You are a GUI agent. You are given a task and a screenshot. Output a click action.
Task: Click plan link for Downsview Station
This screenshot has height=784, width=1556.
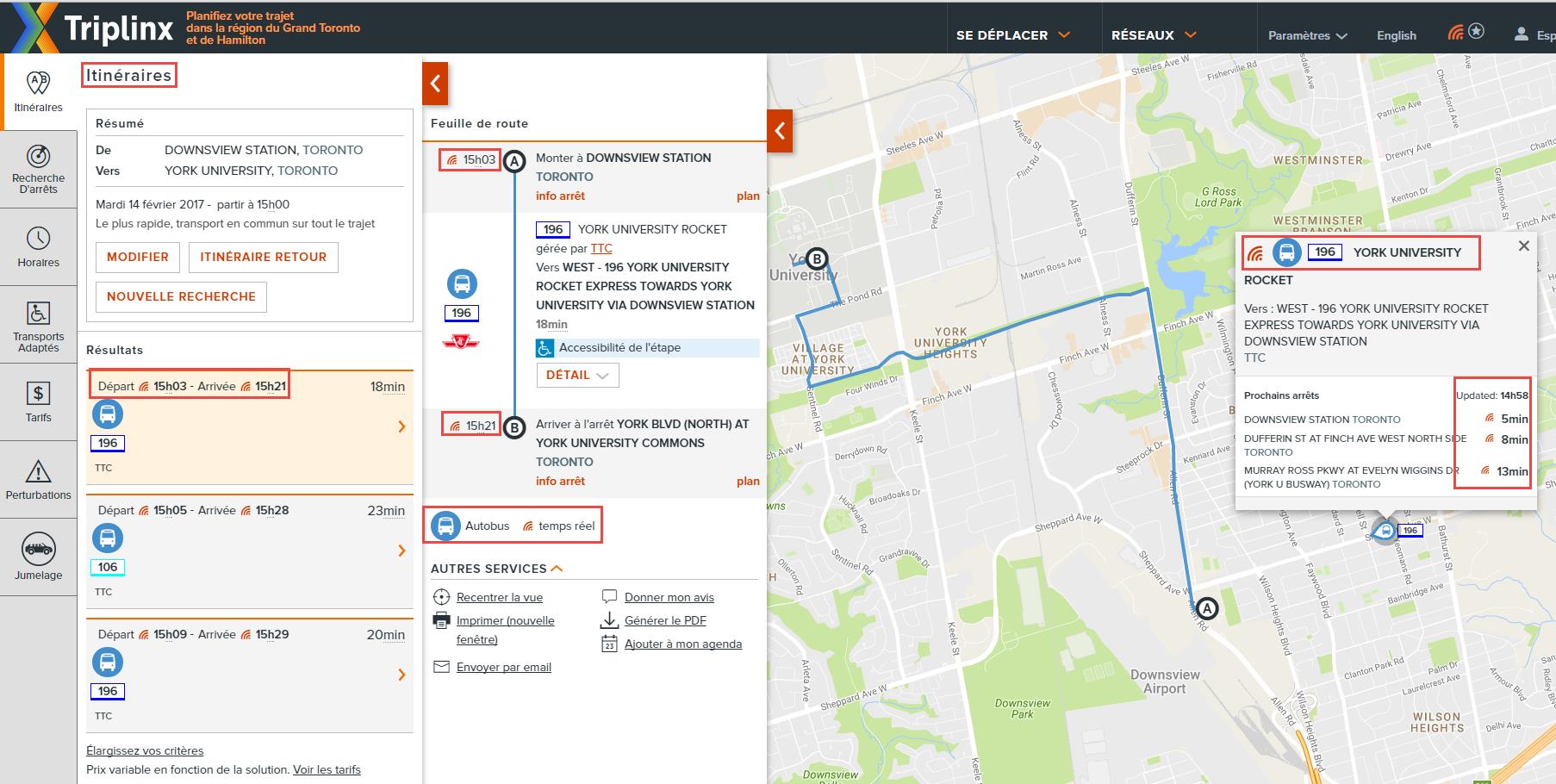coord(748,196)
